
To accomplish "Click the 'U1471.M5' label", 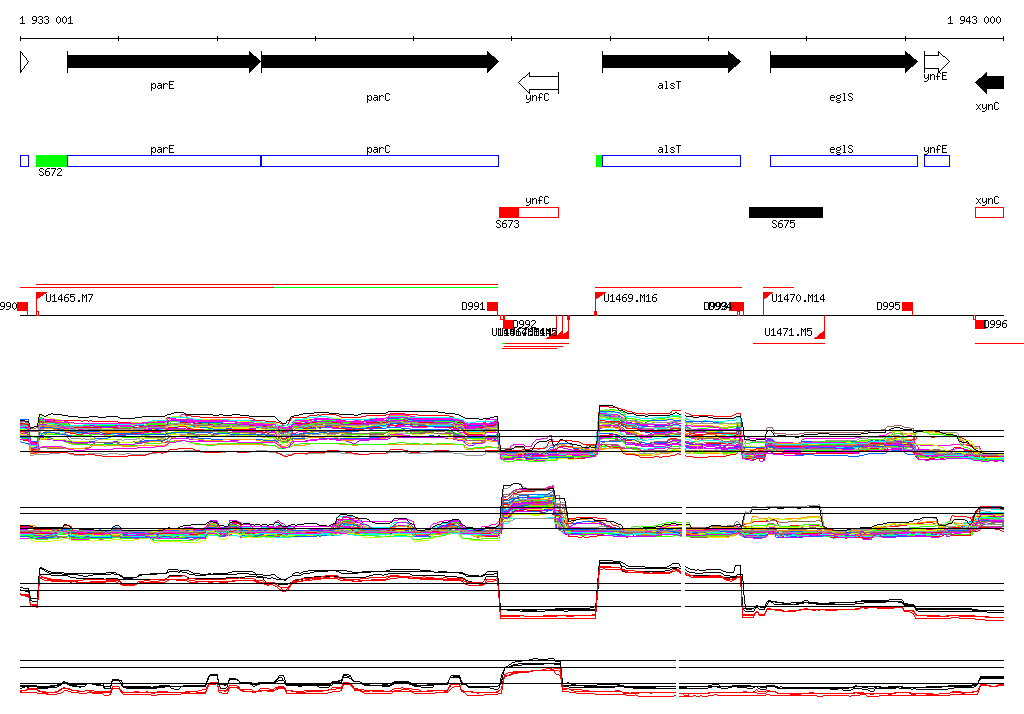I will click(x=788, y=333).
